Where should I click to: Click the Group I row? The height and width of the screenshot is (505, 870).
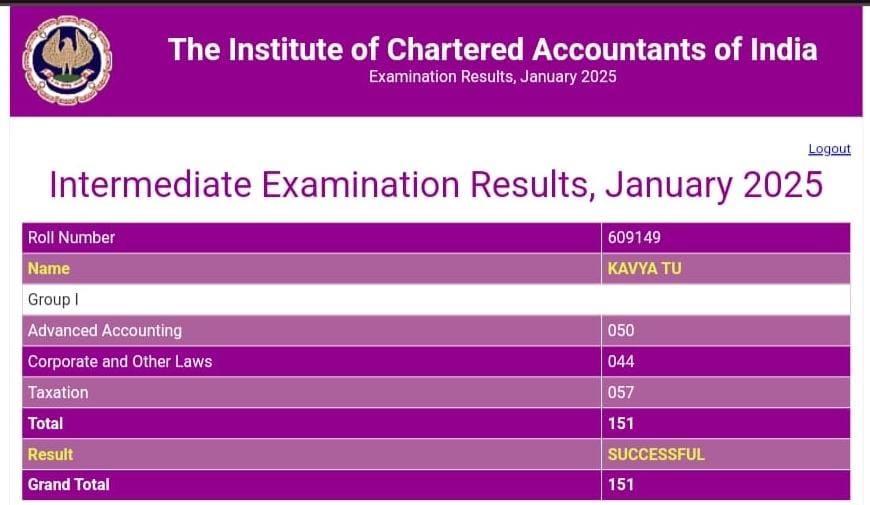pyautogui.click(x=53, y=299)
